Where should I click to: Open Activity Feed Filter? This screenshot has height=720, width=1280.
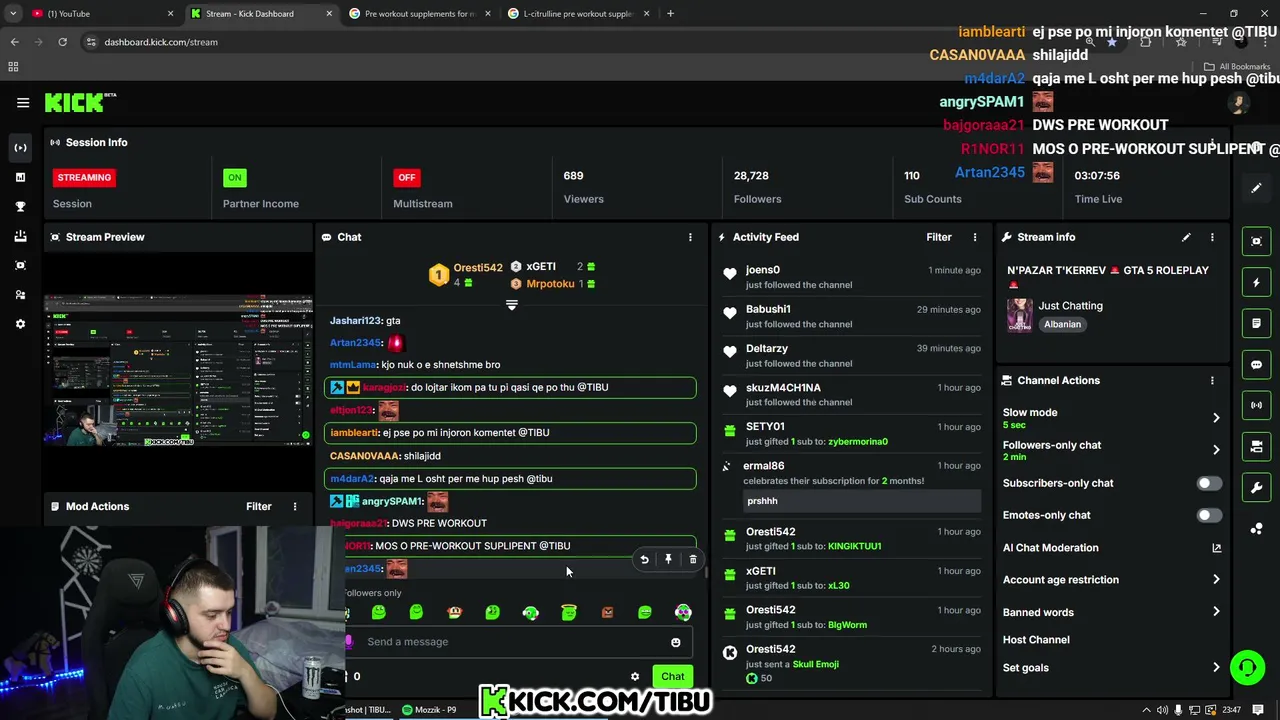(x=938, y=237)
